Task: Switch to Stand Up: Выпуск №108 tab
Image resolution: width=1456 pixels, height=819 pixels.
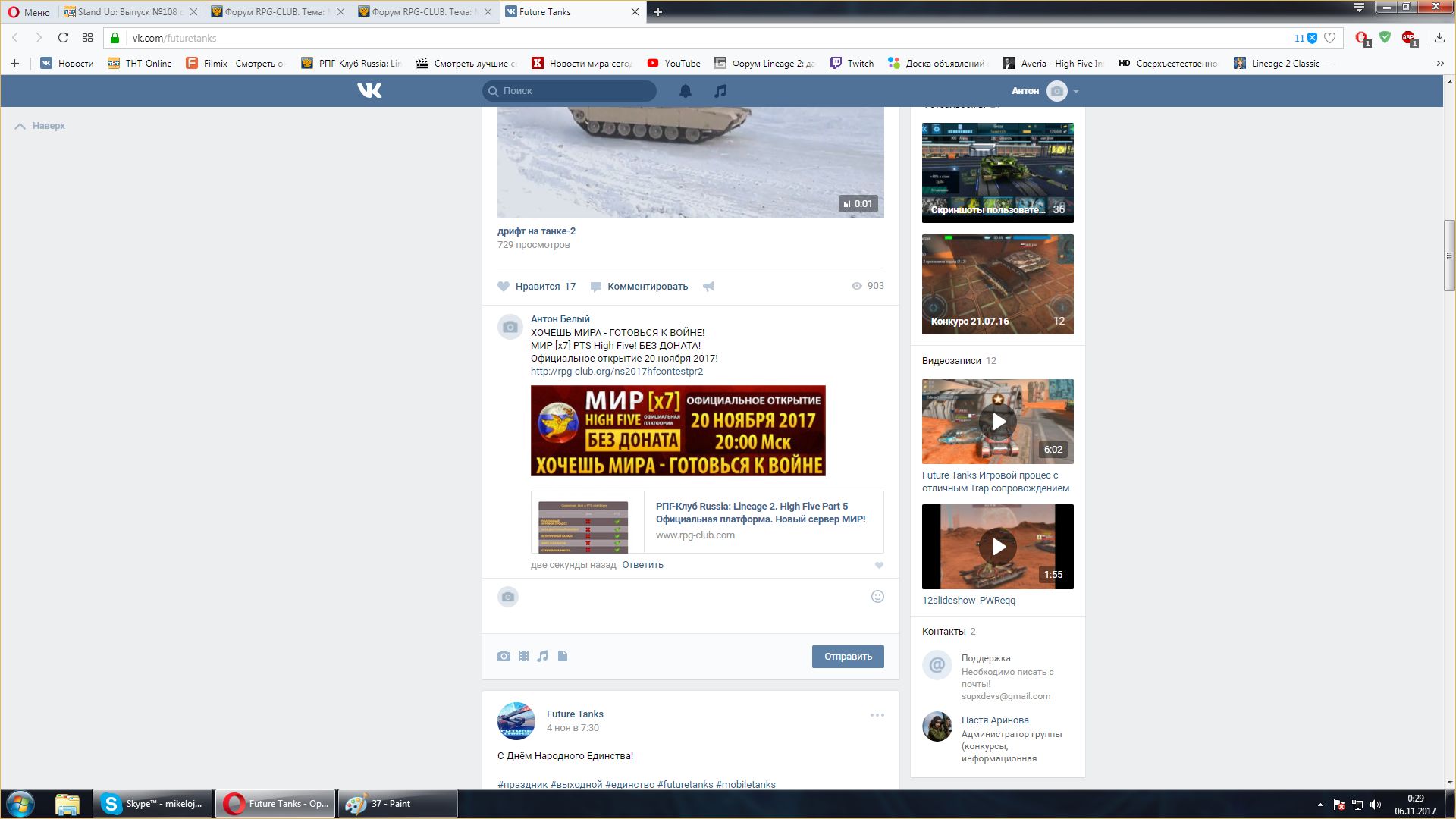Action: [130, 12]
